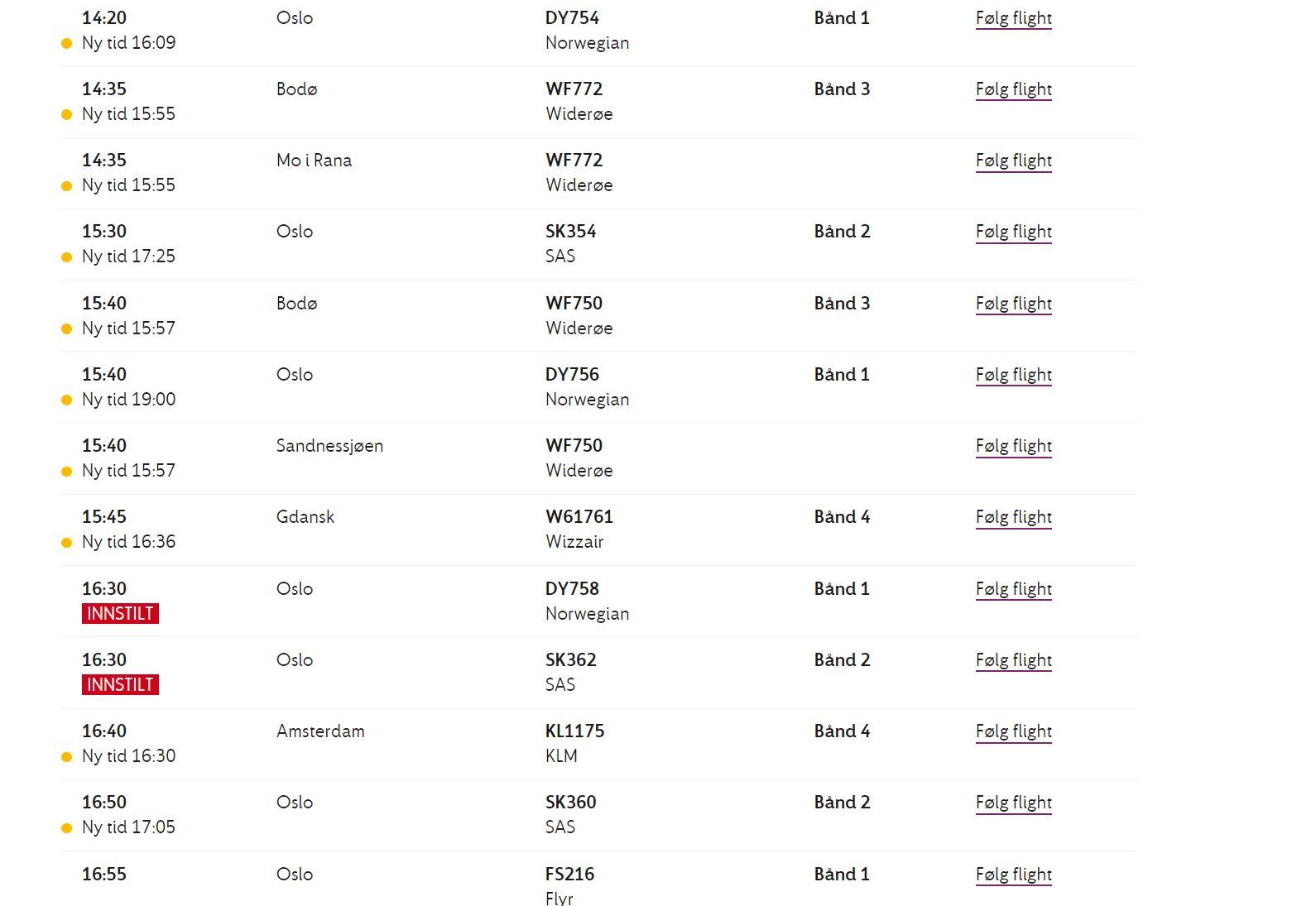This screenshot has width=1316, height=906.
Task: Click 'Følg flight' for cancelled DY758
Action: pos(1013,589)
